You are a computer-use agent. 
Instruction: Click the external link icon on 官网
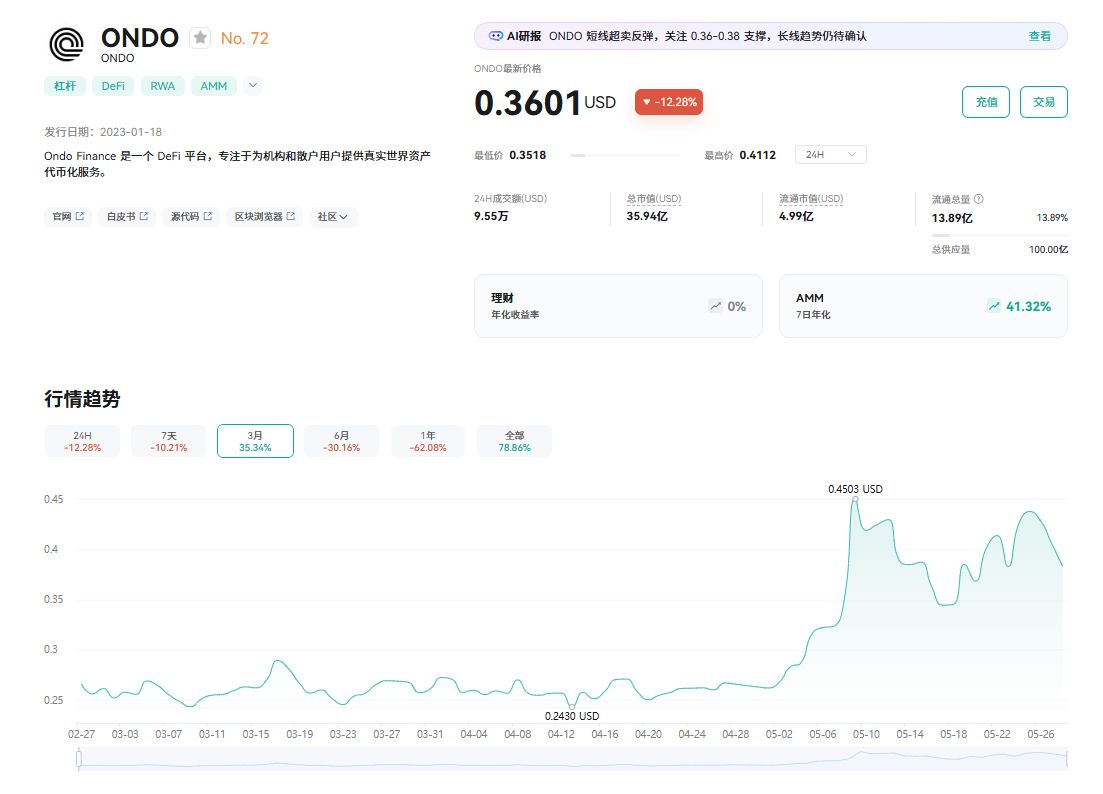pyautogui.click(x=79, y=216)
